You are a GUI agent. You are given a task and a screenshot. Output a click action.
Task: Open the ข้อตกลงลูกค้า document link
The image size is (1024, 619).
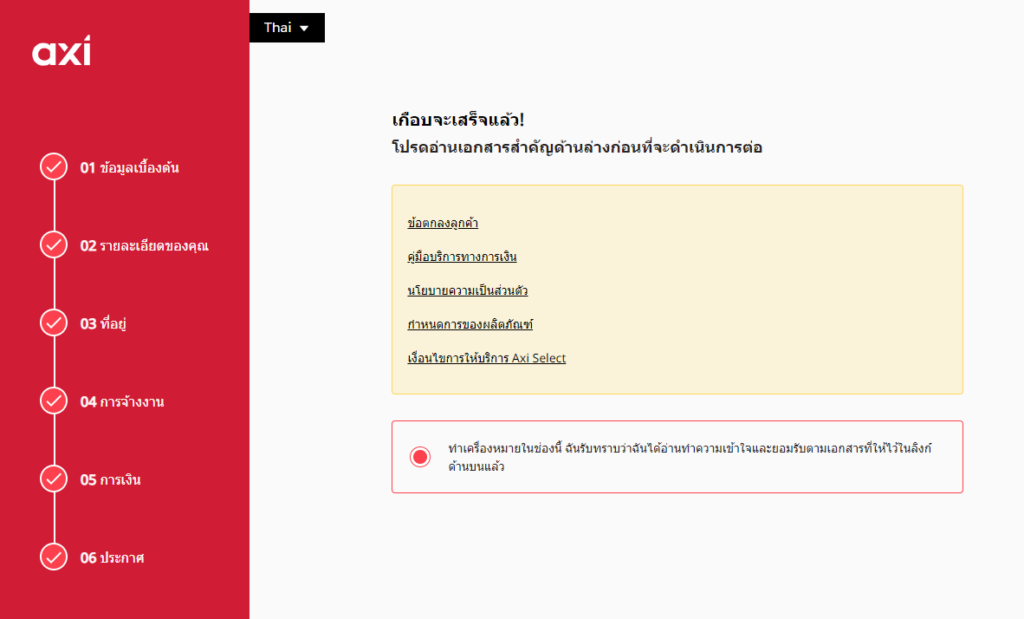point(443,223)
